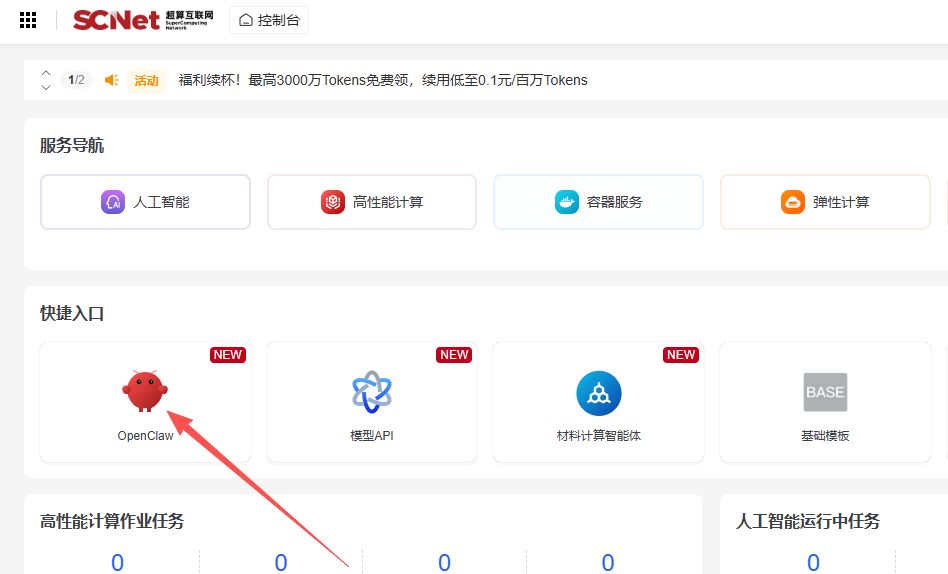948x574 pixels.
Task: Open 容器服务 Docker whale icon
Action: [x=567, y=202]
